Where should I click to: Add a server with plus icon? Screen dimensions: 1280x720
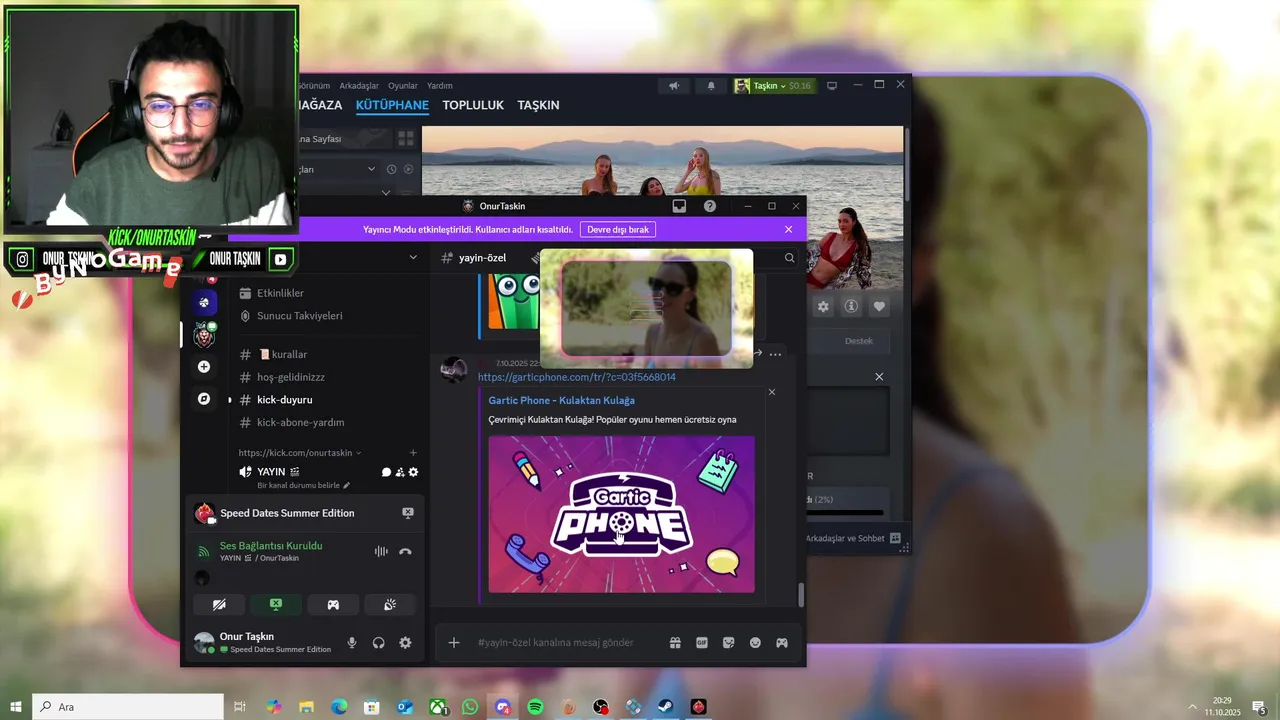204,367
